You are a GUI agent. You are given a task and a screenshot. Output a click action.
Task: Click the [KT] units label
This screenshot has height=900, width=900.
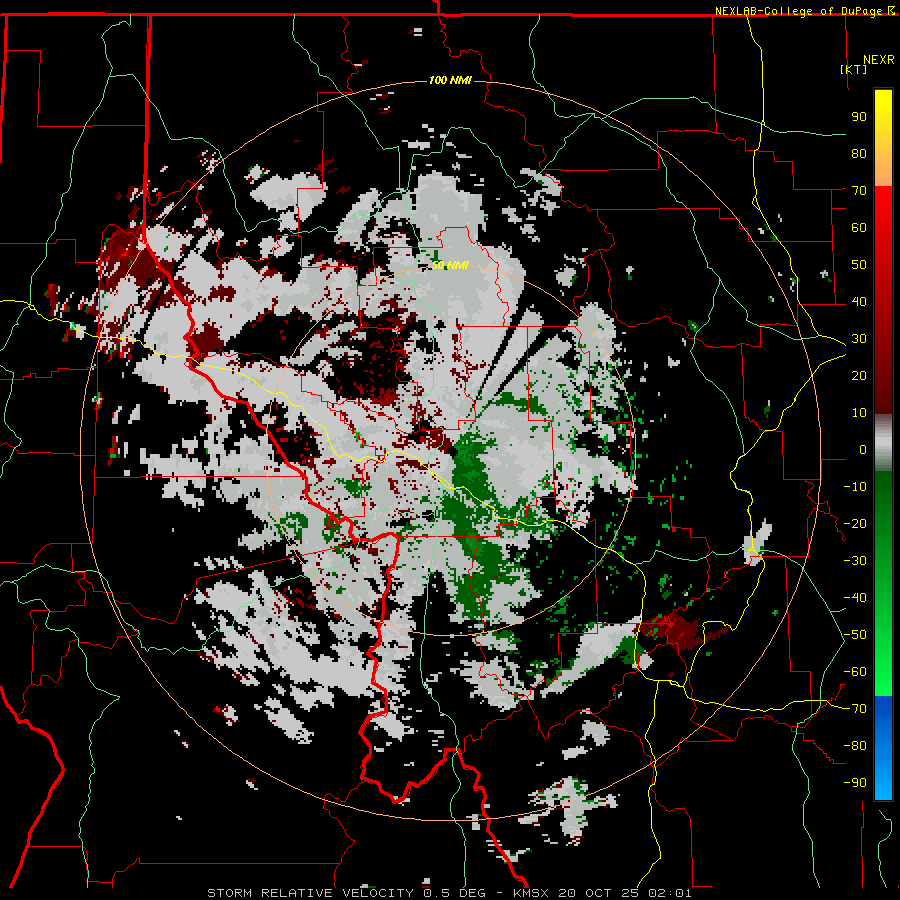click(853, 69)
